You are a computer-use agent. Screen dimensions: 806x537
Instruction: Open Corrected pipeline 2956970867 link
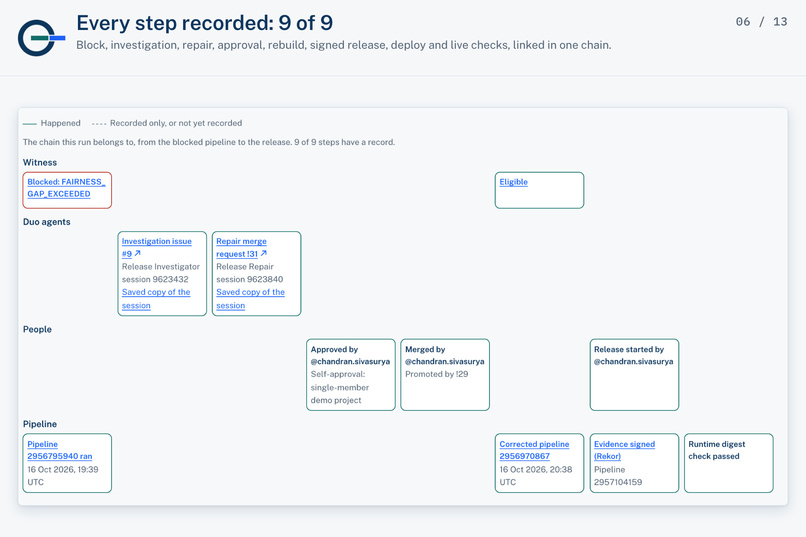click(x=534, y=450)
